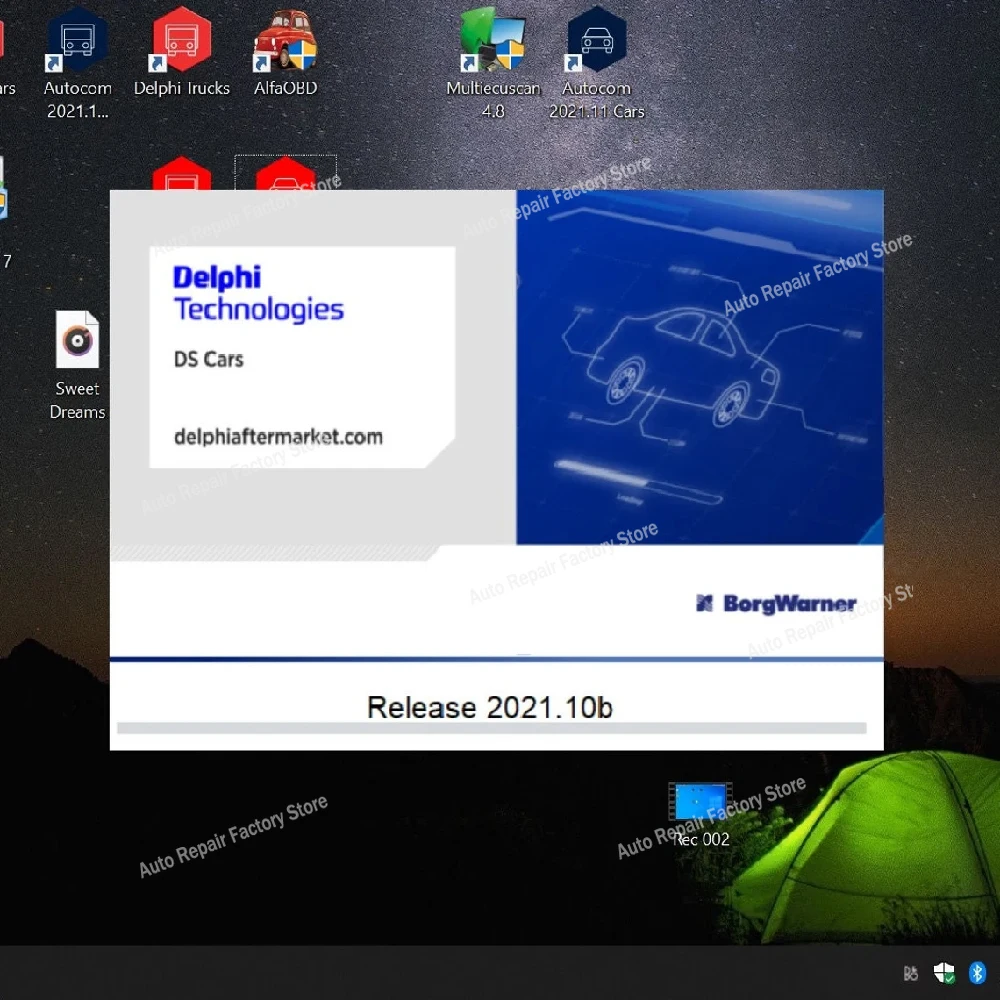Open the Autocom 2021.1 desktop shortcut

click(x=77, y=40)
